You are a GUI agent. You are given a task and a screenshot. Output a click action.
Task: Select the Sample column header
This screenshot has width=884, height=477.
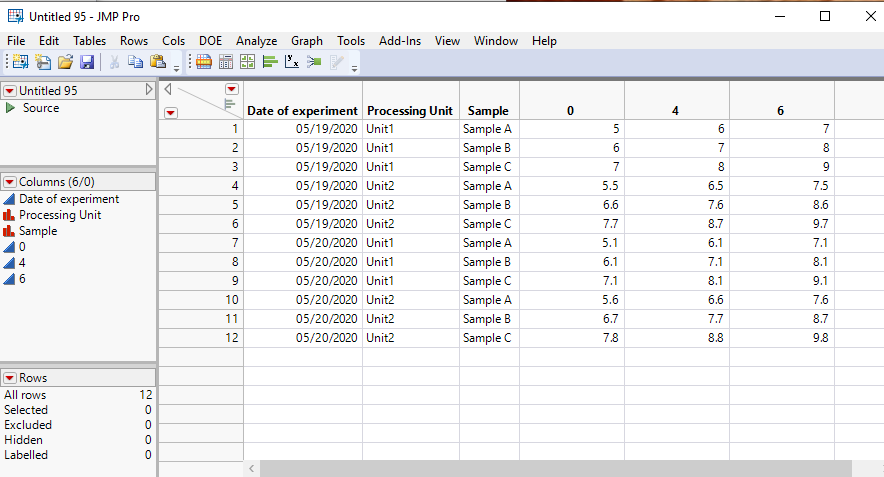click(488, 111)
